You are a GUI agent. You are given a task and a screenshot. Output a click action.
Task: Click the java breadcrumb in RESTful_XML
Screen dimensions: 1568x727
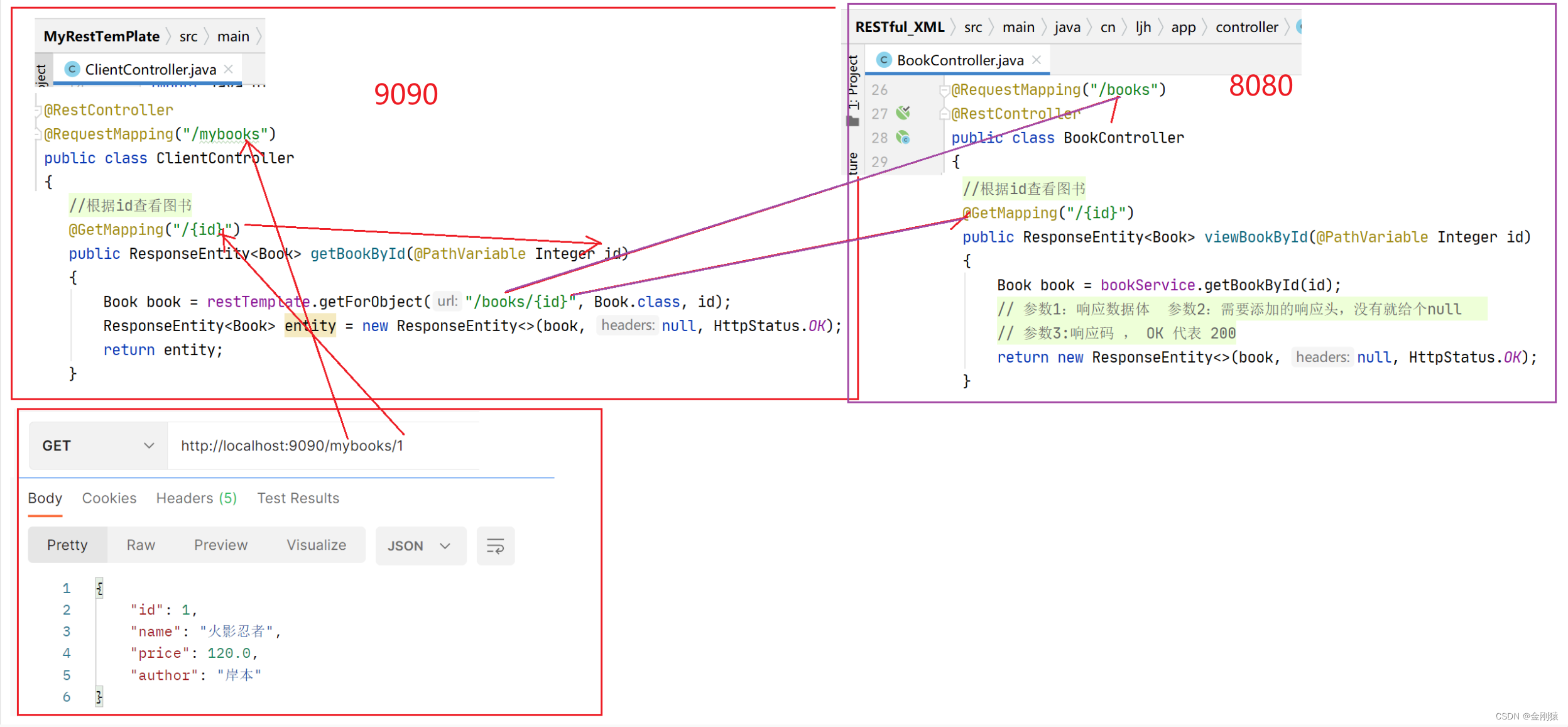click(1067, 27)
